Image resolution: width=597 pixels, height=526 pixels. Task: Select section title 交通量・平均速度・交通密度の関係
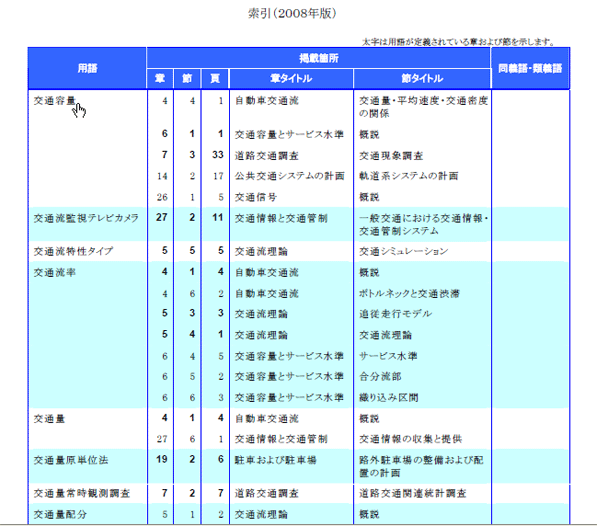coord(423,107)
